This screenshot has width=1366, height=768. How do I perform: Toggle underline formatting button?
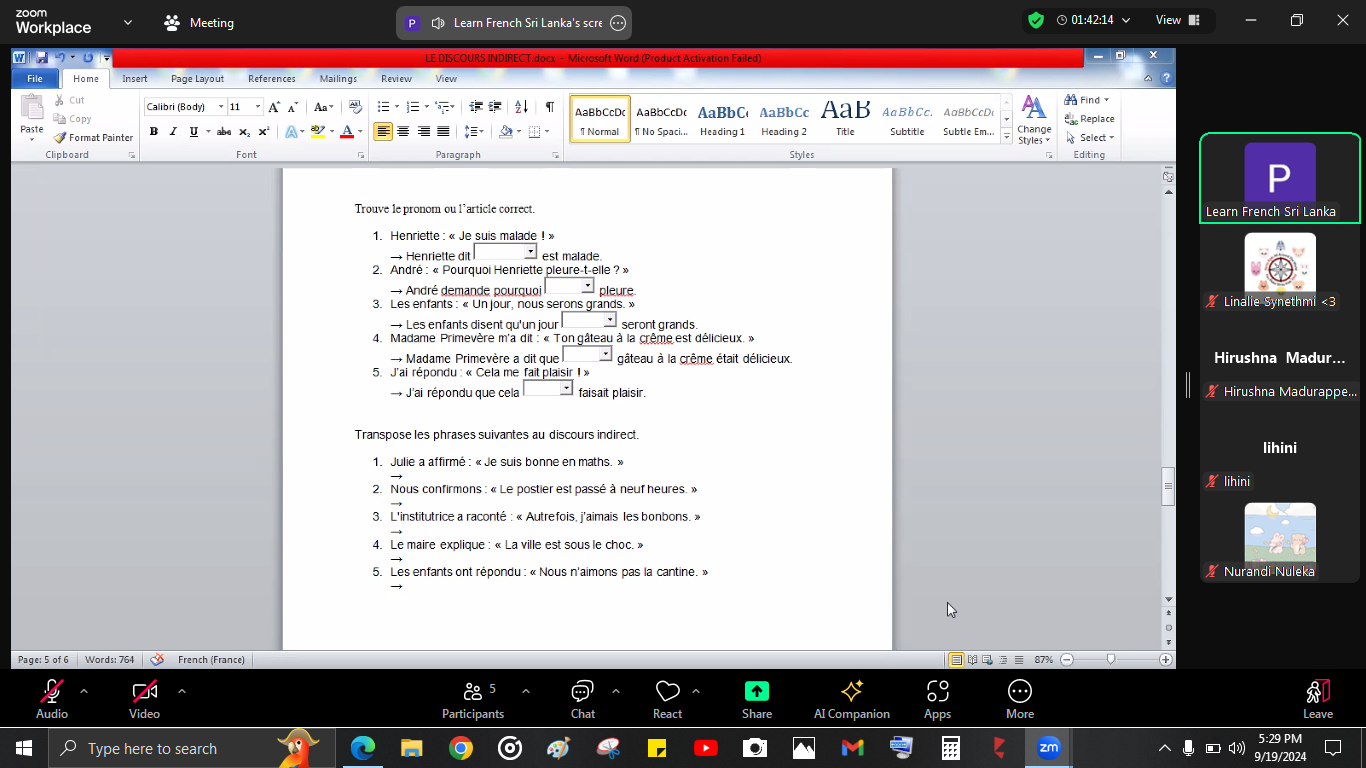(x=193, y=131)
